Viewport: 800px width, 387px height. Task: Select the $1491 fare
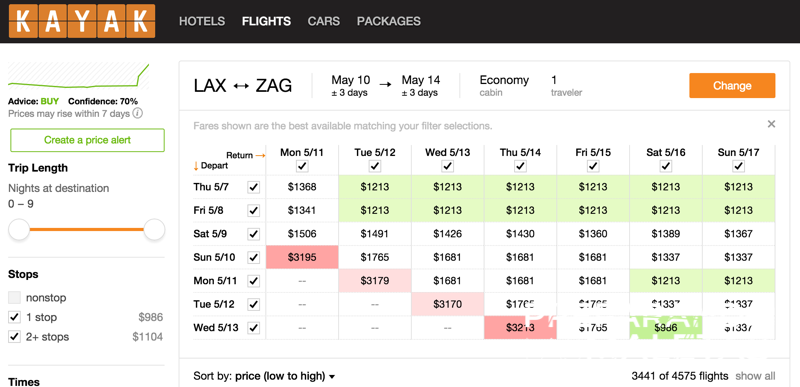(375, 234)
